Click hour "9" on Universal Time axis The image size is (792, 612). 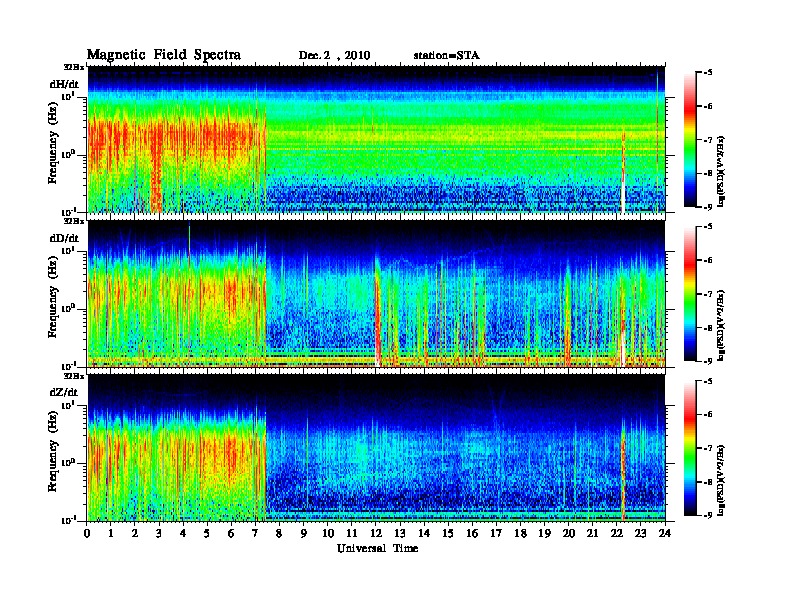(303, 533)
